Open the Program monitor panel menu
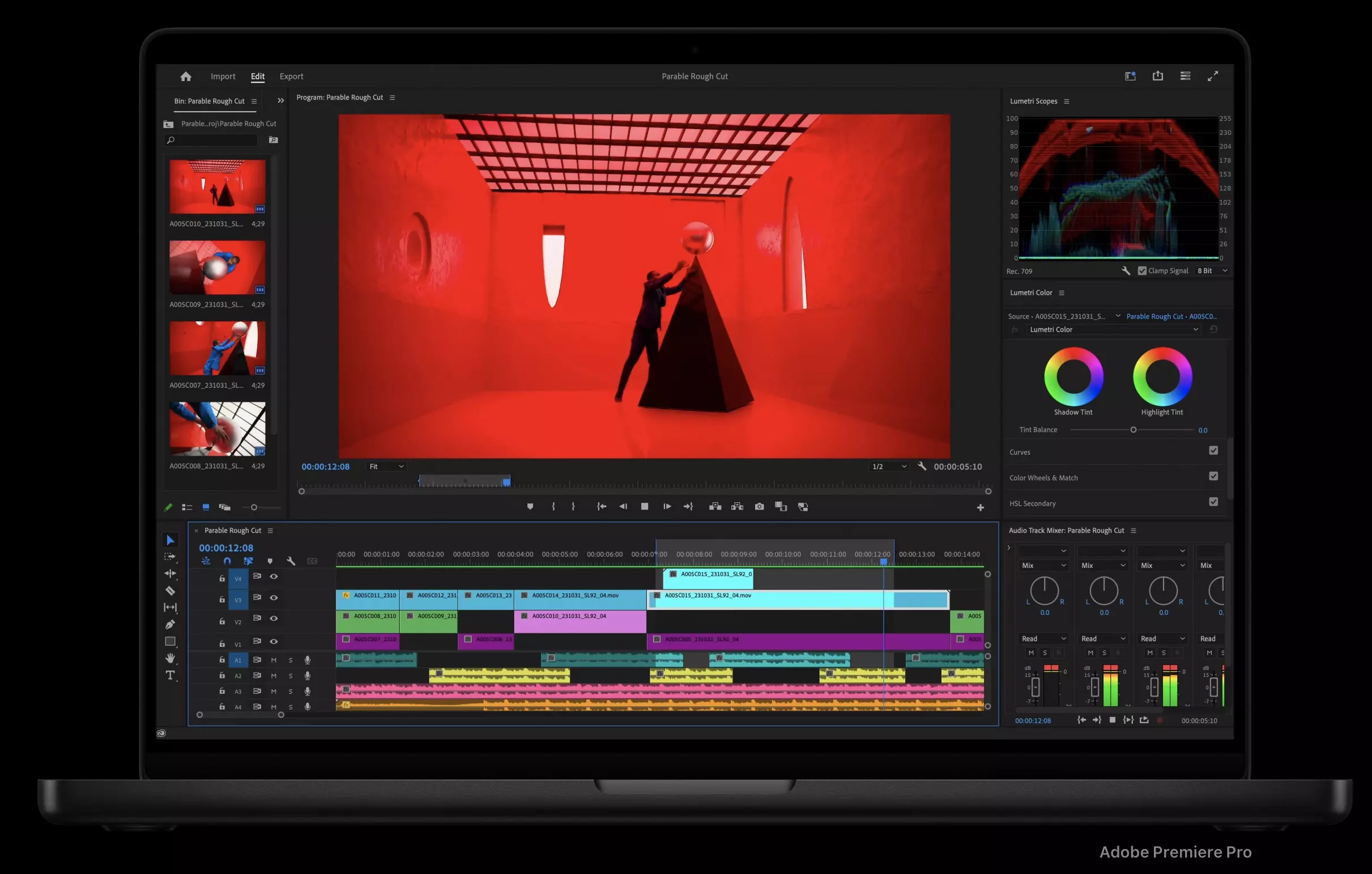The image size is (1372, 874). [x=392, y=98]
